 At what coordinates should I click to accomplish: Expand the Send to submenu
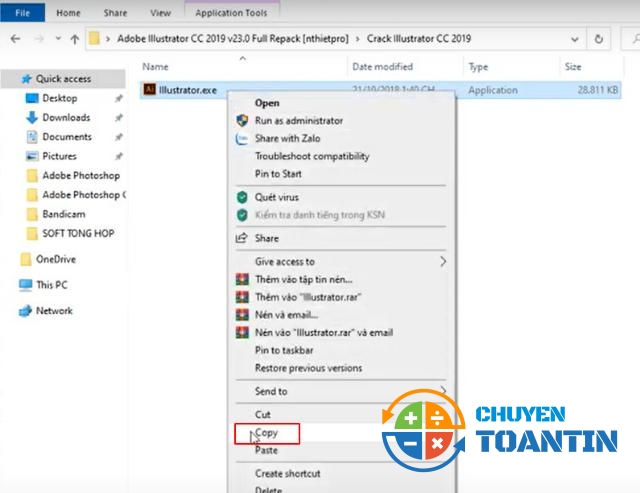pos(341,391)
